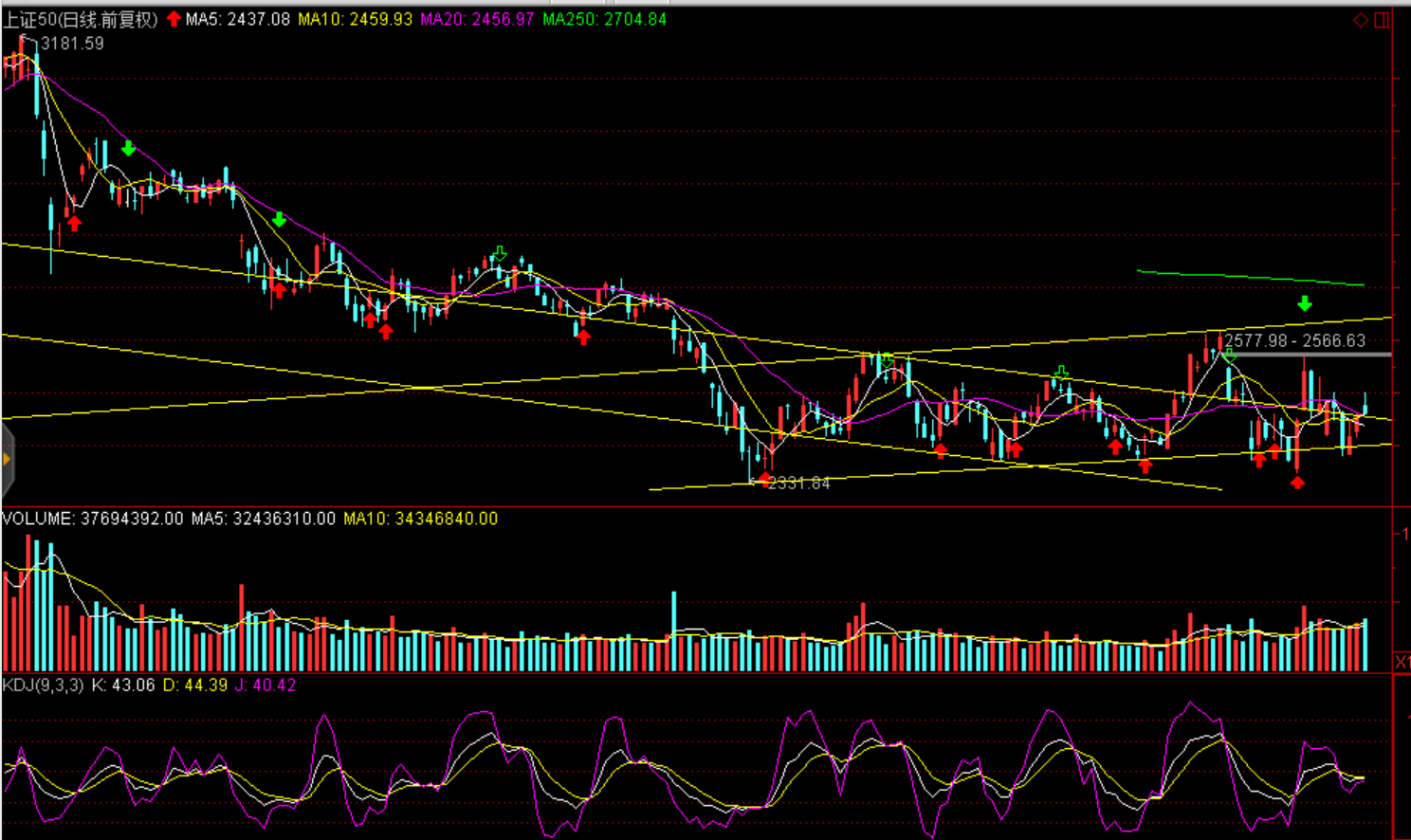This screenshot has width=1411, height=840.
Task: Open the KDJ(9,3,3) indicator header
Action: (x=43, y=685)
